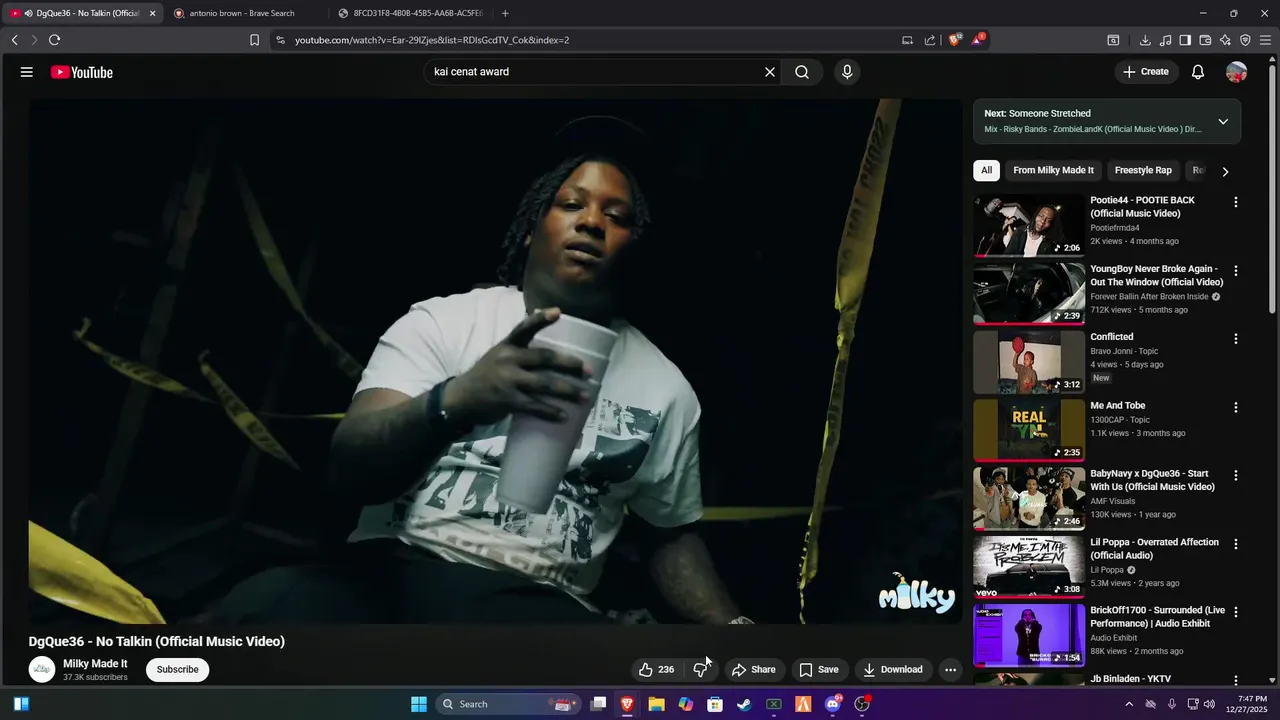Start voice search with microphone icon
Screen dimensions: 1280x720
coord(847,72)
